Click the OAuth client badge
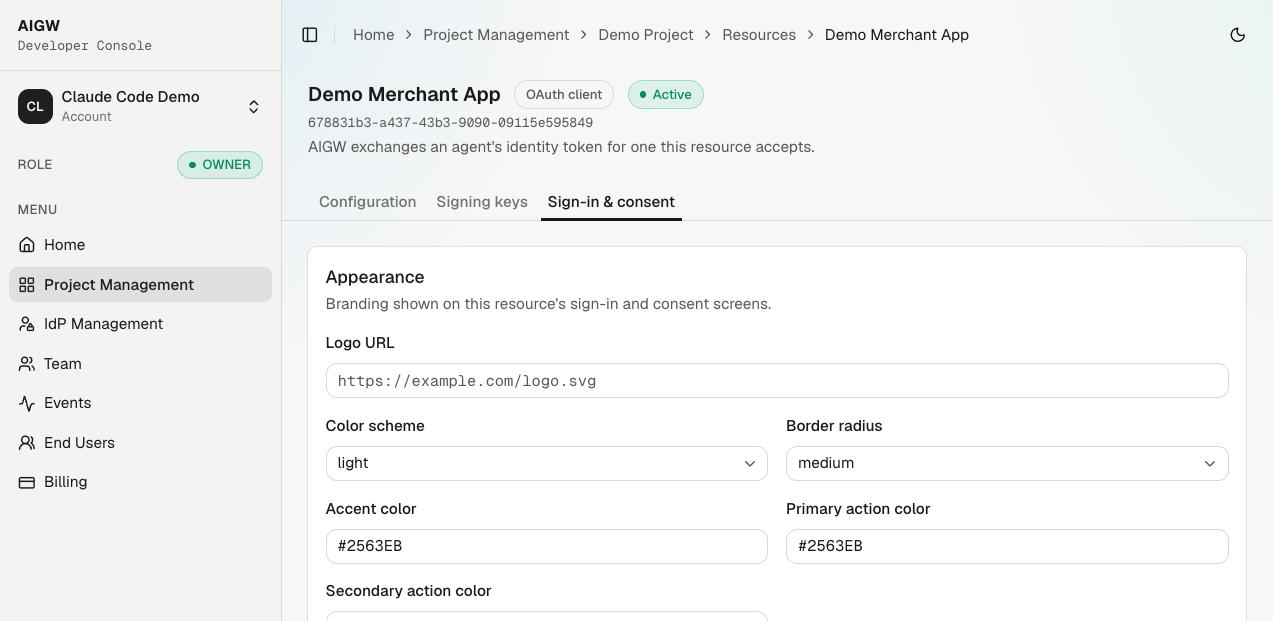This screenshot has height=621, width=1273. pyautogui.click(x=564, y=95)
